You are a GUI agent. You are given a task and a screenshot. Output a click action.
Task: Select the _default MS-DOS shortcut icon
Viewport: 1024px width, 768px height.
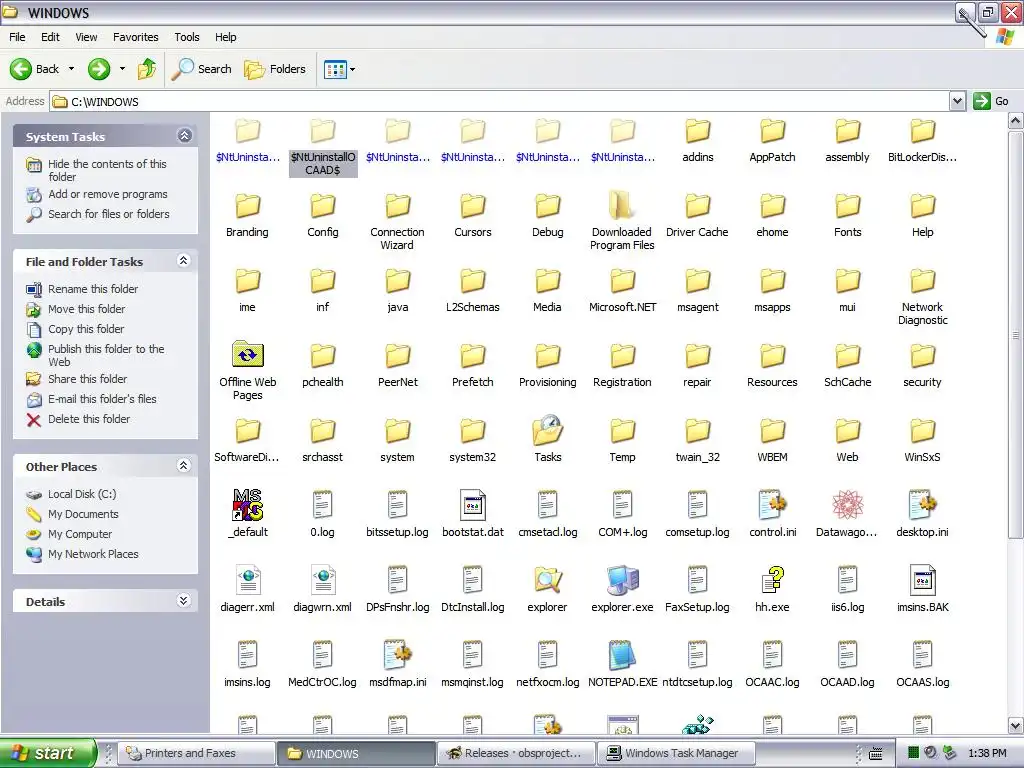(248, 504)
